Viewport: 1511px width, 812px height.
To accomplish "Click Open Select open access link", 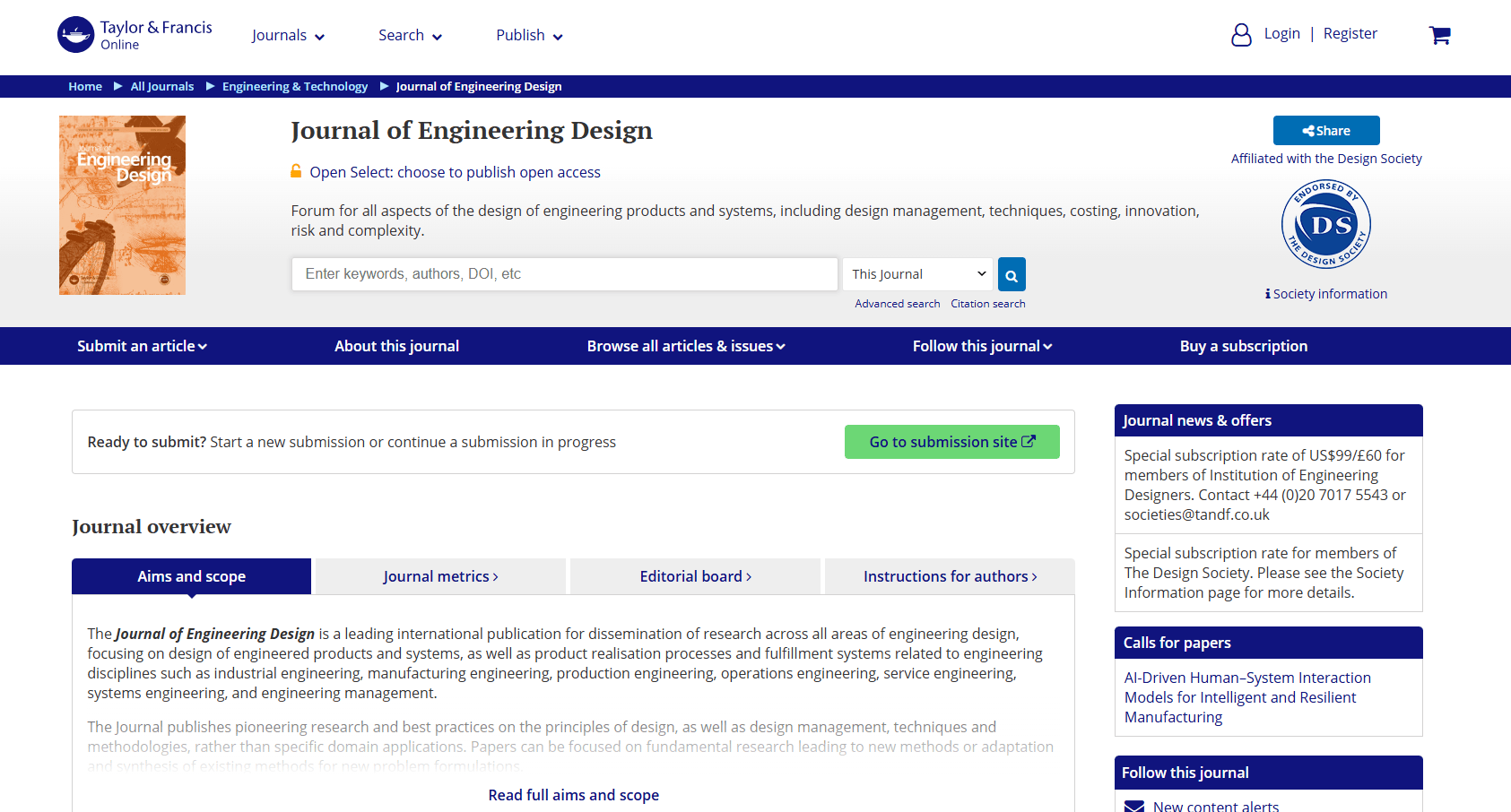I will [455, 172].
